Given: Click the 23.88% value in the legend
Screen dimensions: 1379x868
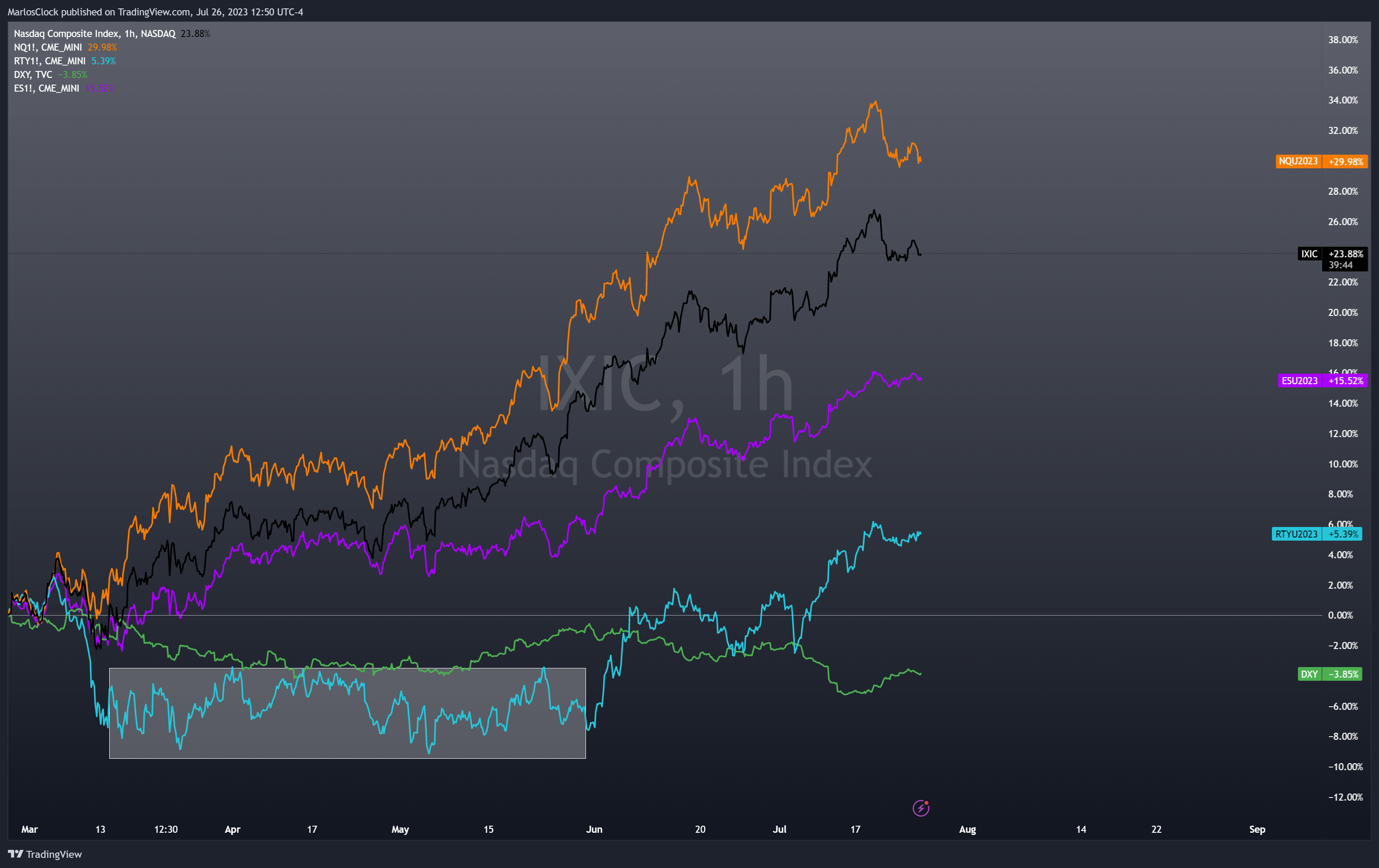Looking at the screenshot, I should point(195,34).
